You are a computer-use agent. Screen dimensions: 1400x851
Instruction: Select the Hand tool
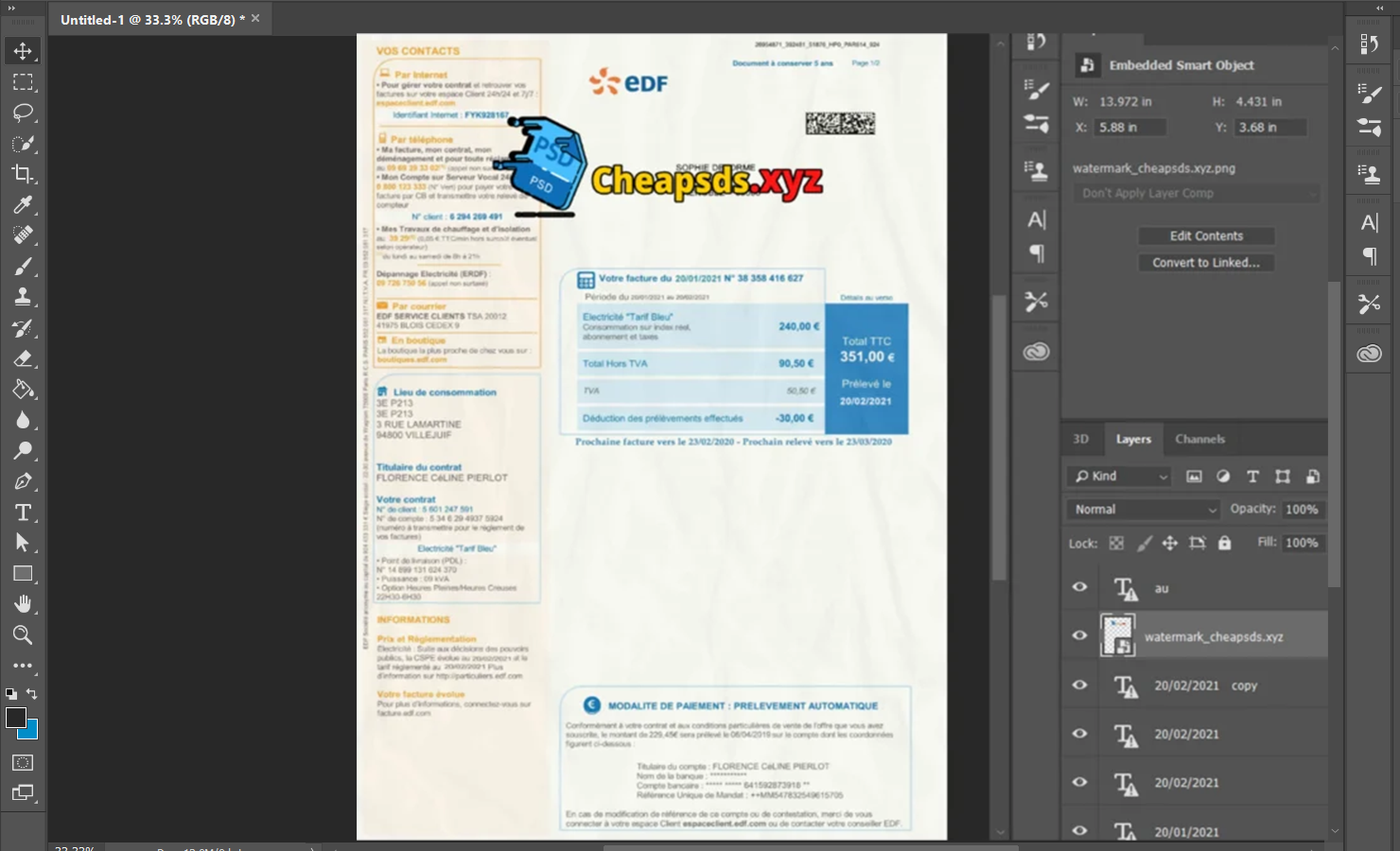(x=23, y=604)
